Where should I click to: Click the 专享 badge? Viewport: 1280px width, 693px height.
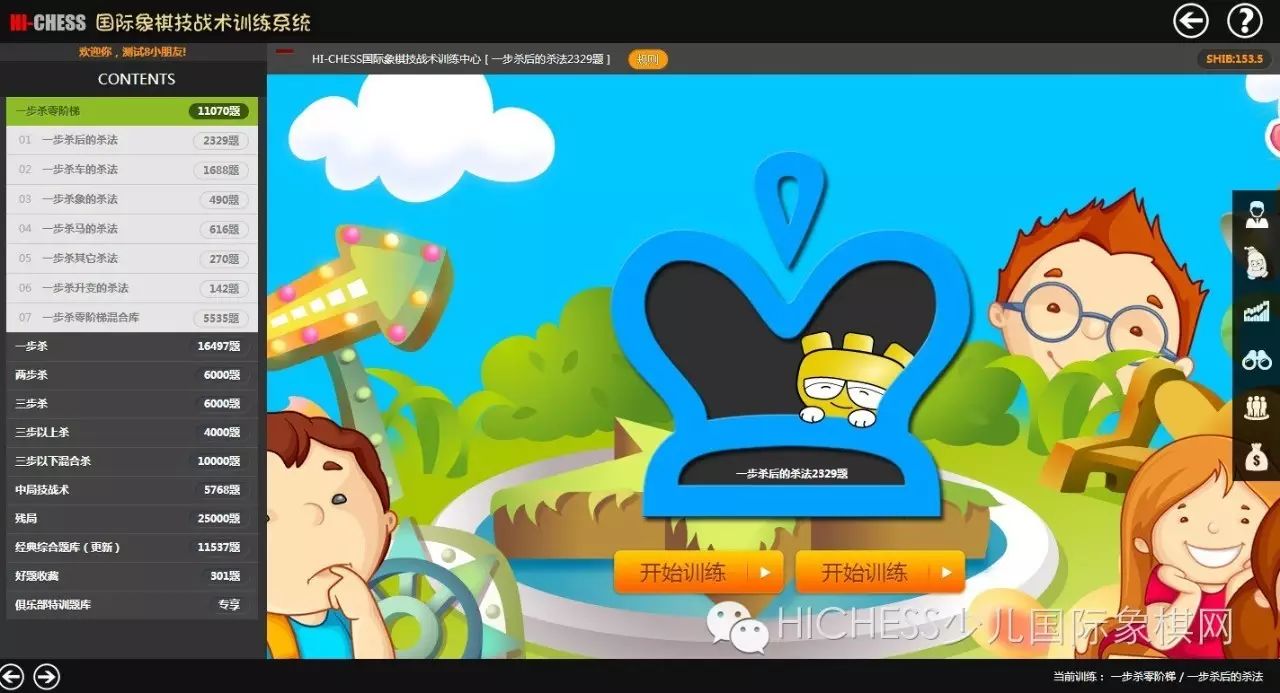coord(229,605)
